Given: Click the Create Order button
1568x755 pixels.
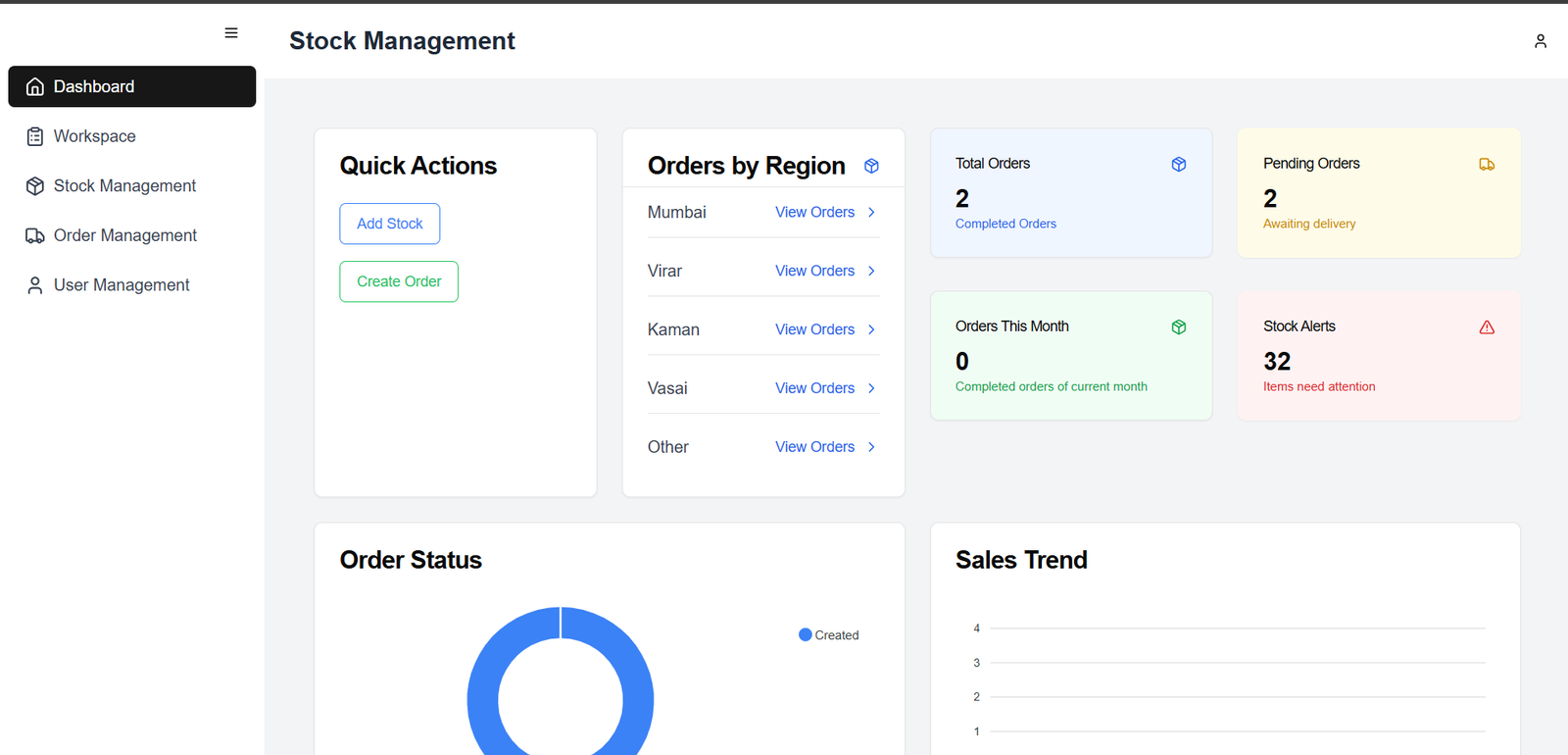Looking at the screenshot, I should click(x=399, y=281).
